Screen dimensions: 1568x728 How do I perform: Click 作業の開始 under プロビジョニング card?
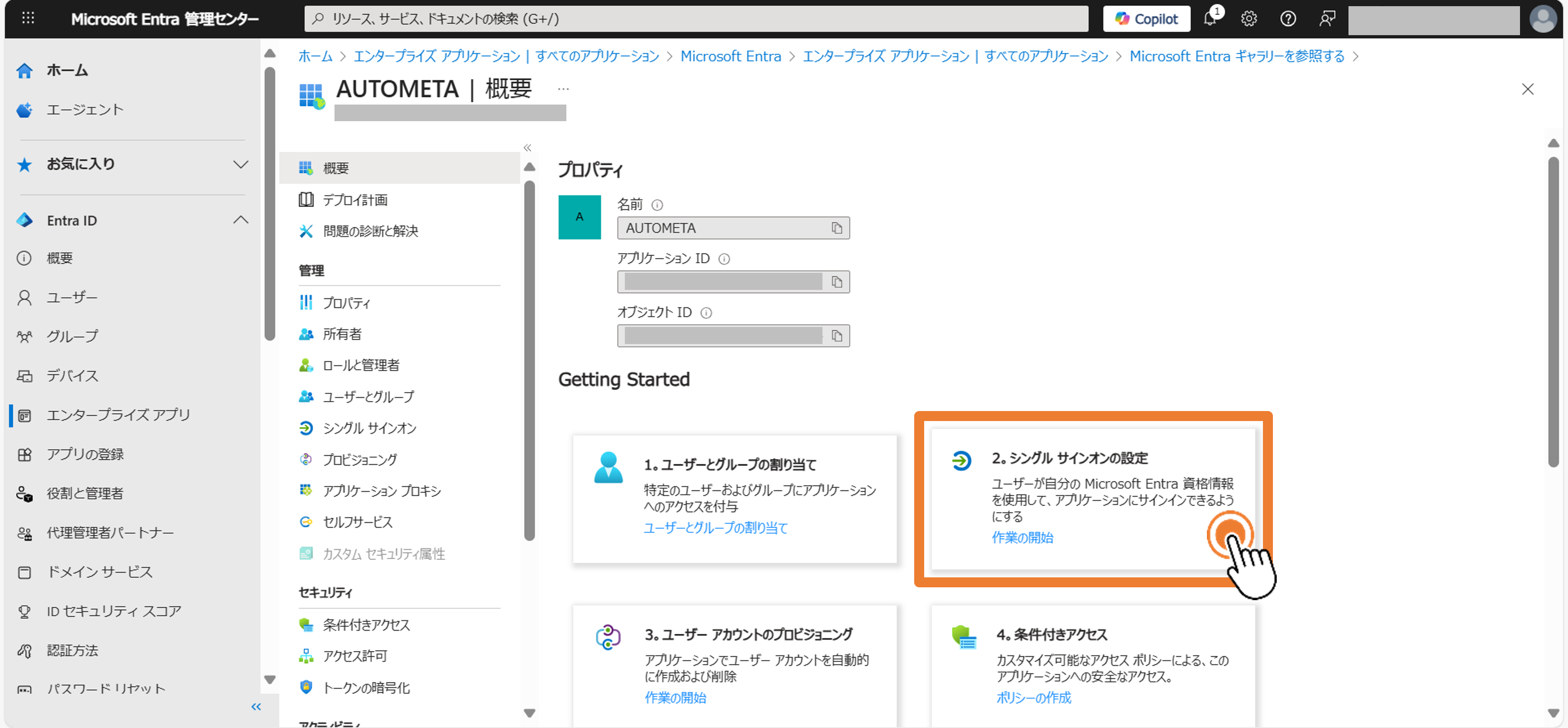676,698
